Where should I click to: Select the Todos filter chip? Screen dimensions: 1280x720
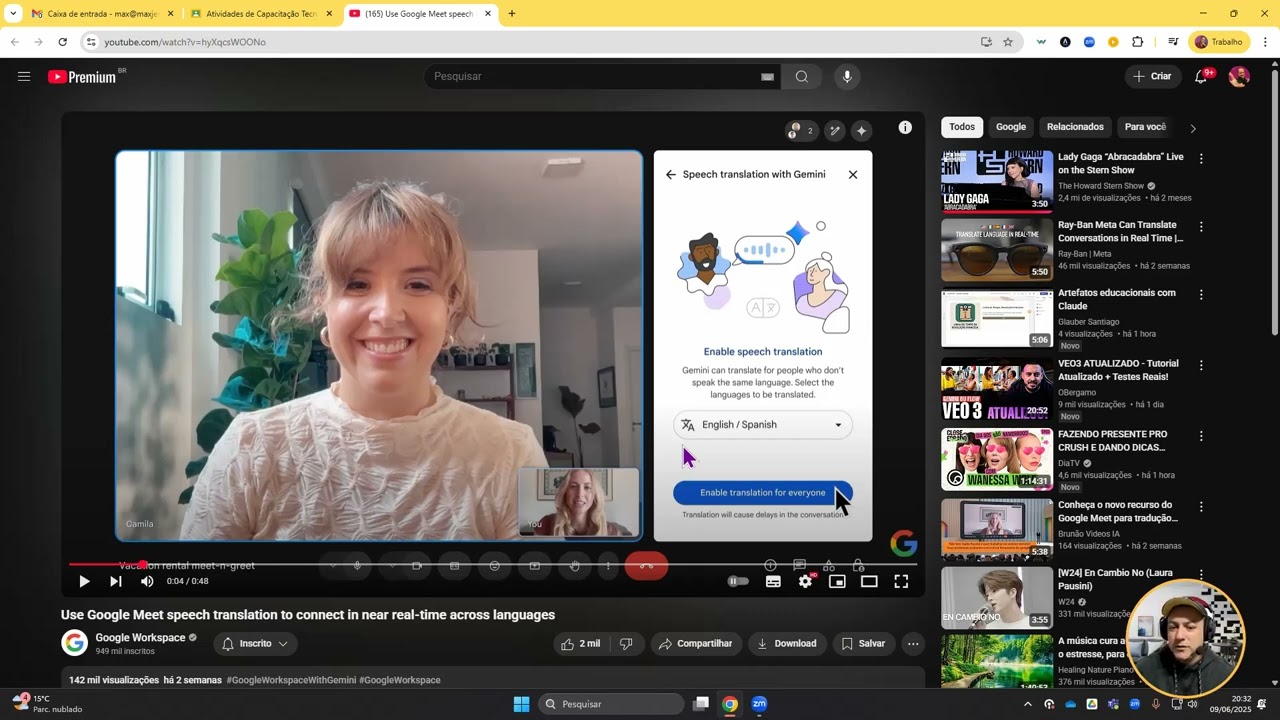tap(962, 127)
